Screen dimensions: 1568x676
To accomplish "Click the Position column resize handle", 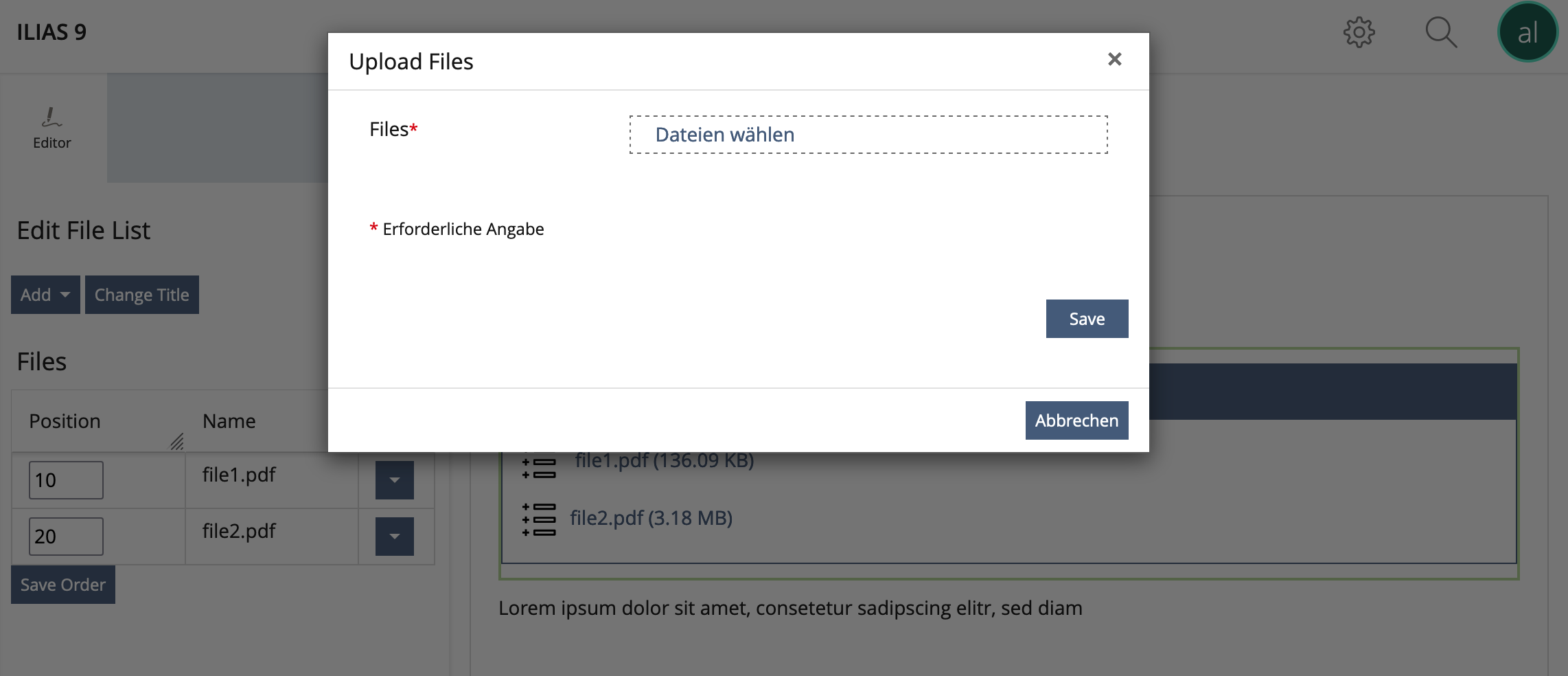I will click(177, 442).
